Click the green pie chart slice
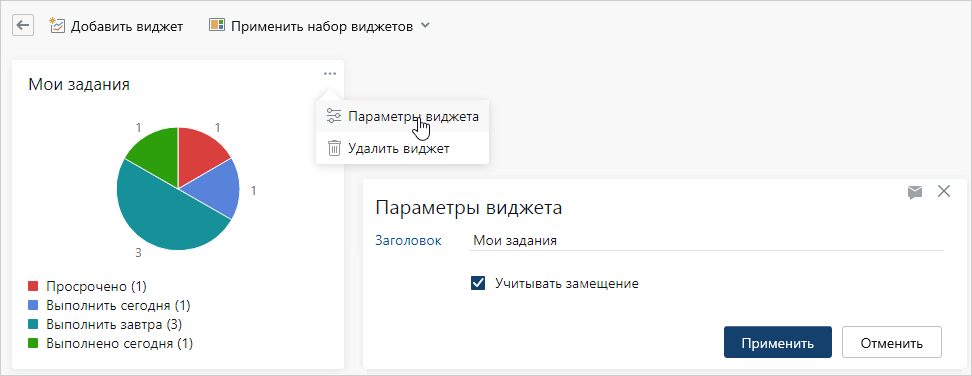The height and width of the screenshot is (376, 972). pyautogui.click(x=159, y=154)
